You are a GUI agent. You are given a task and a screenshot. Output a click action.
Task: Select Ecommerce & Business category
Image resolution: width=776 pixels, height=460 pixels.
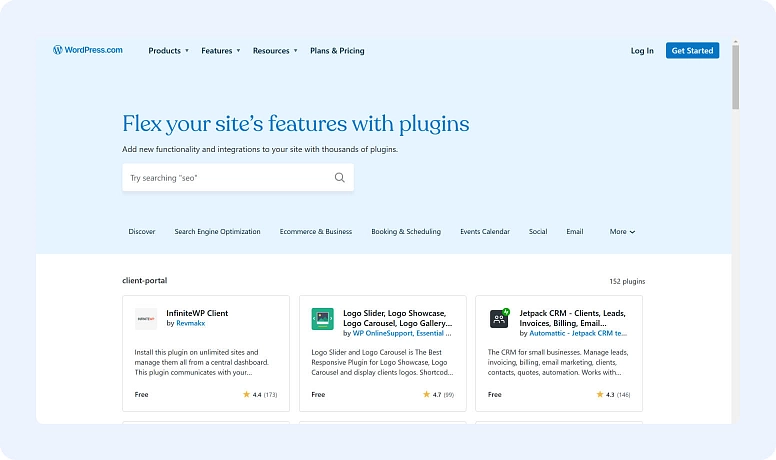tap(316, 231)
